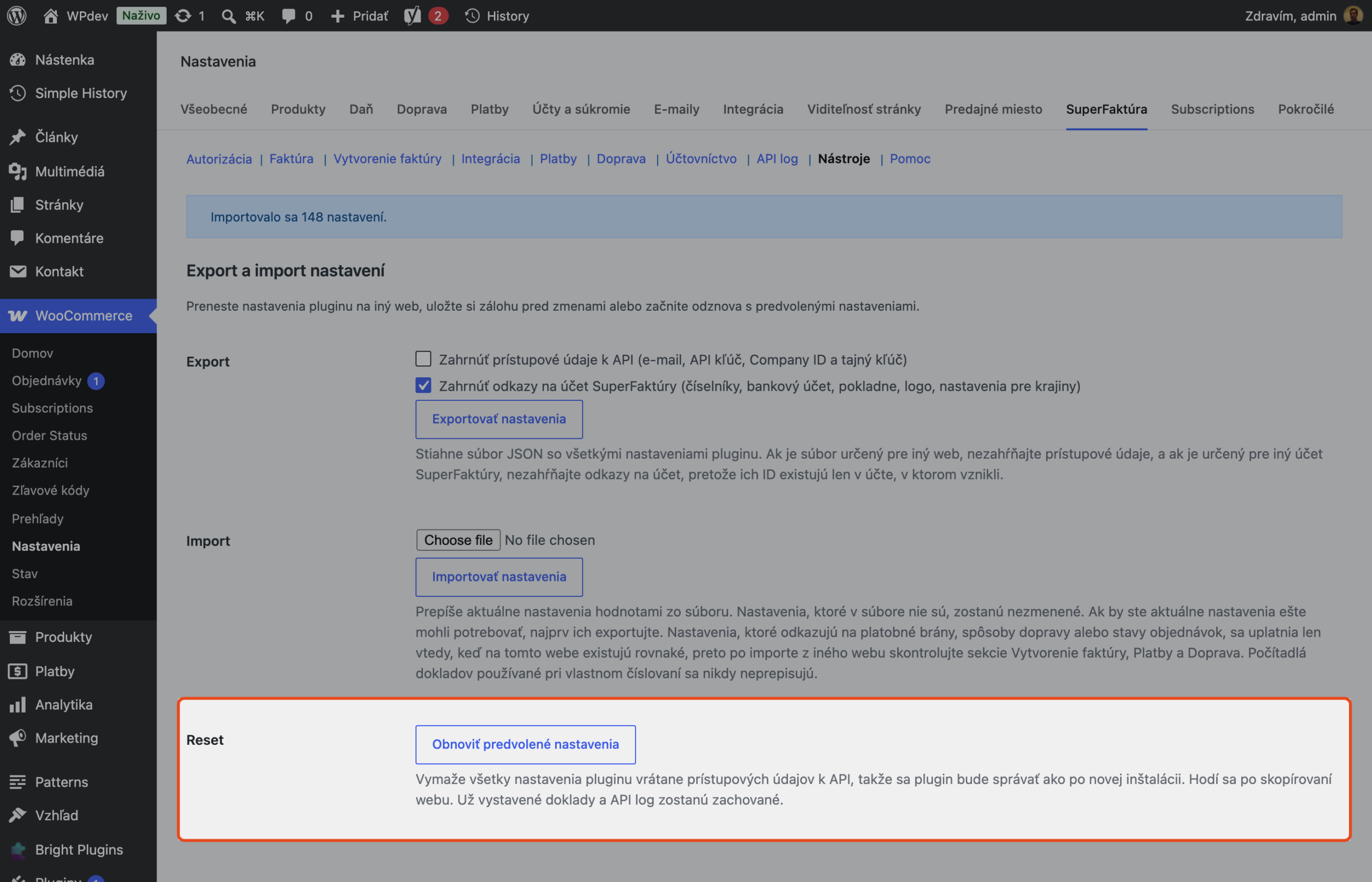Click the Naživo status badge

coord(141,16)
